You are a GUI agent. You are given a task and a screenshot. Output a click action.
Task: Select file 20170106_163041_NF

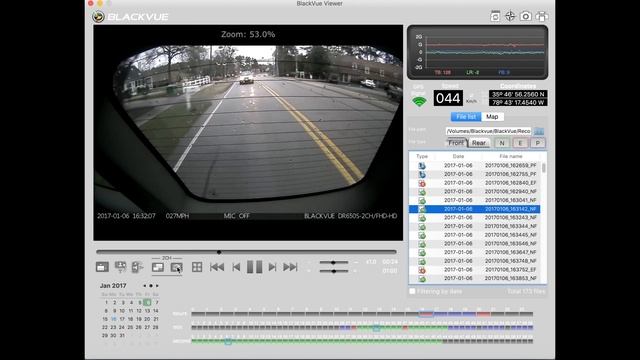click(475, 200)
